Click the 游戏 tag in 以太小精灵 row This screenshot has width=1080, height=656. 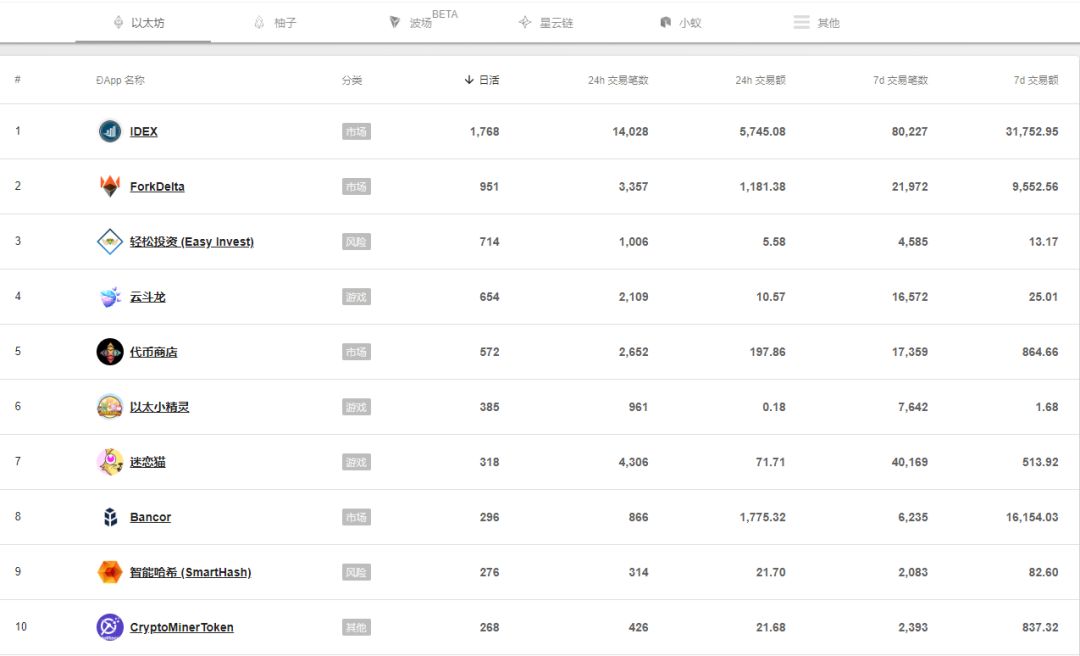pos(356,407)
